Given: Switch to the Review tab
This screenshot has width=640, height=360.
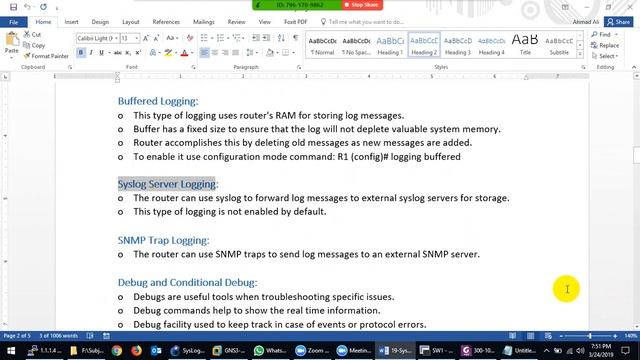Looking at the screenshot, I should coord(236,22).
